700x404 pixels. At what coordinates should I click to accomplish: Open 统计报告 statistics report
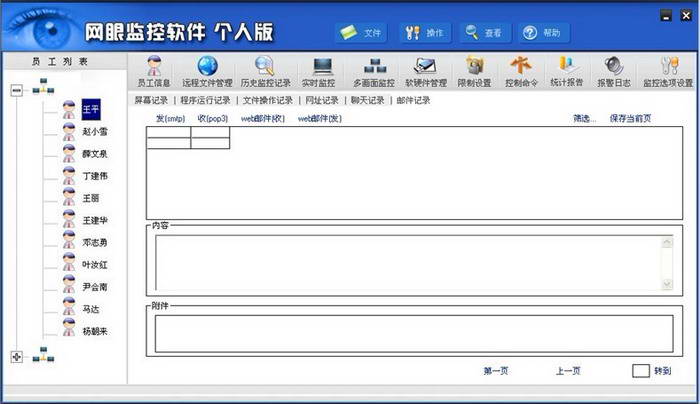coord(567,71)
